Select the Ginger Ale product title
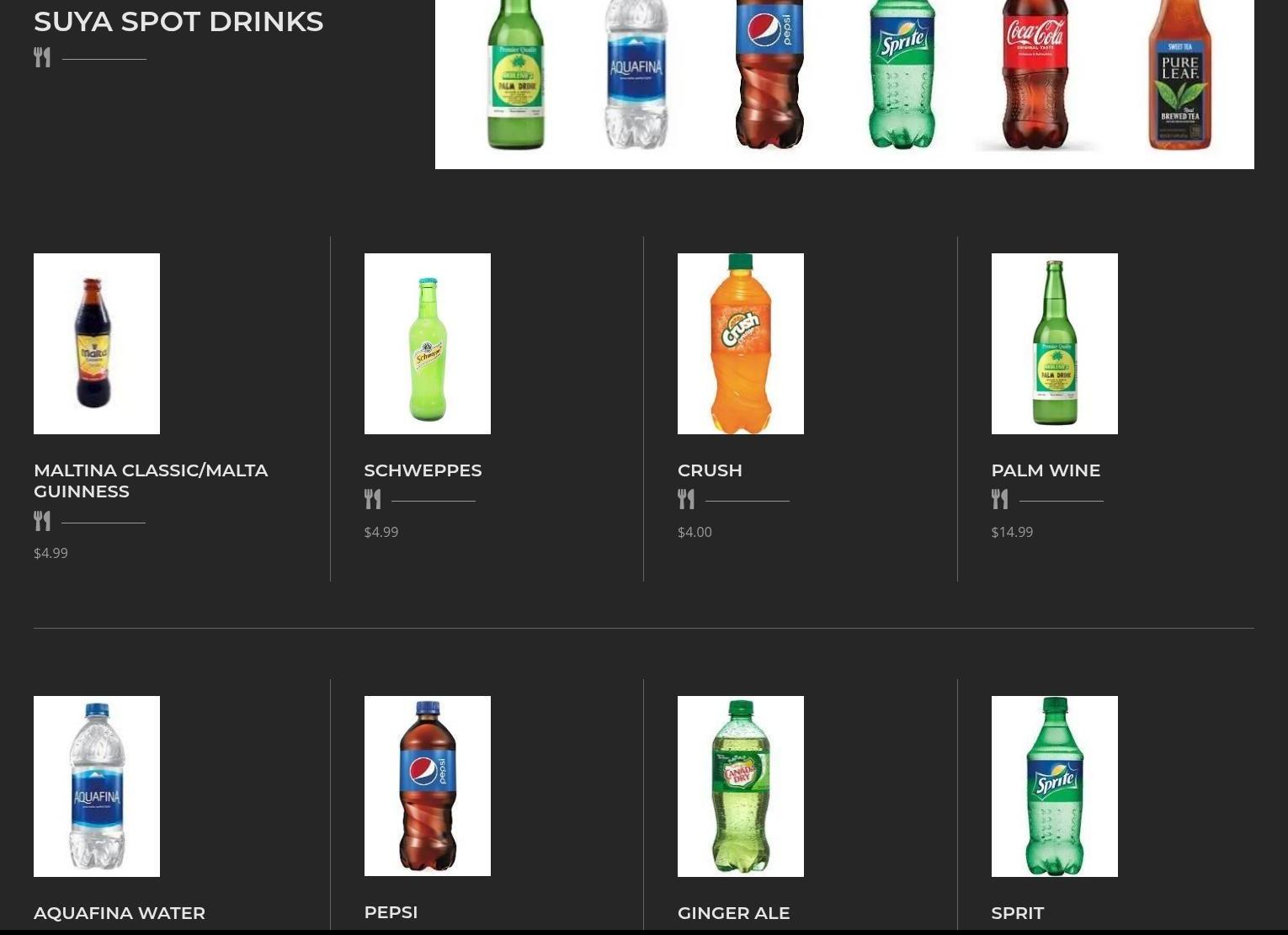Image resolution: width=1288 pixels, height=935 pixels. (x=733, y=913)
